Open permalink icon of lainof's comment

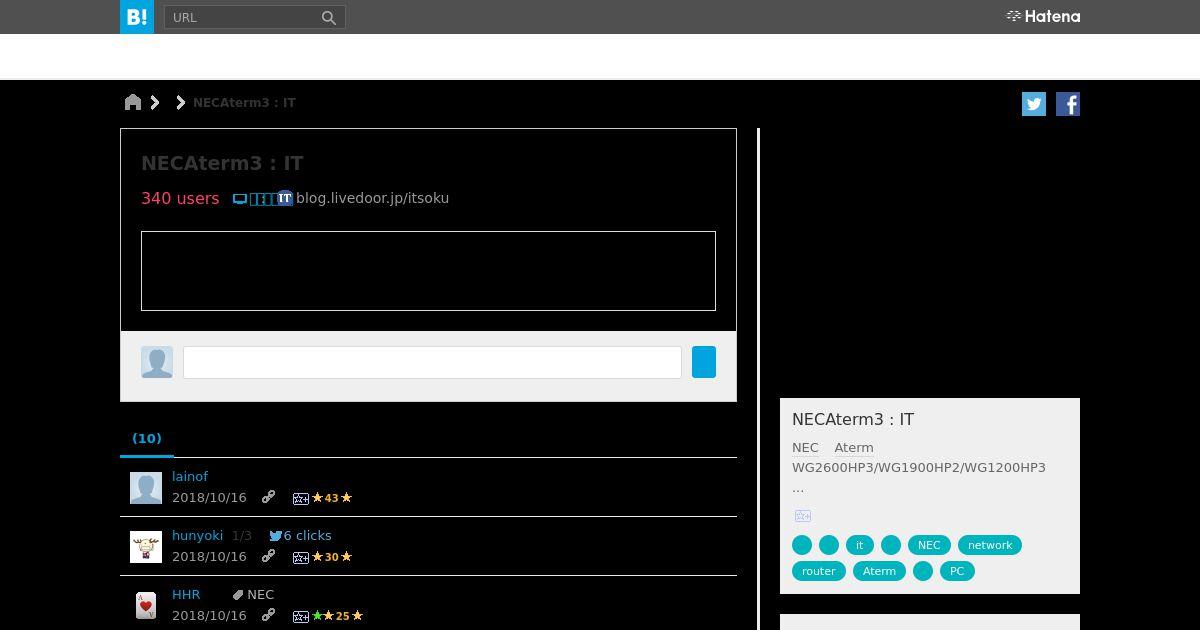[268, 497]
